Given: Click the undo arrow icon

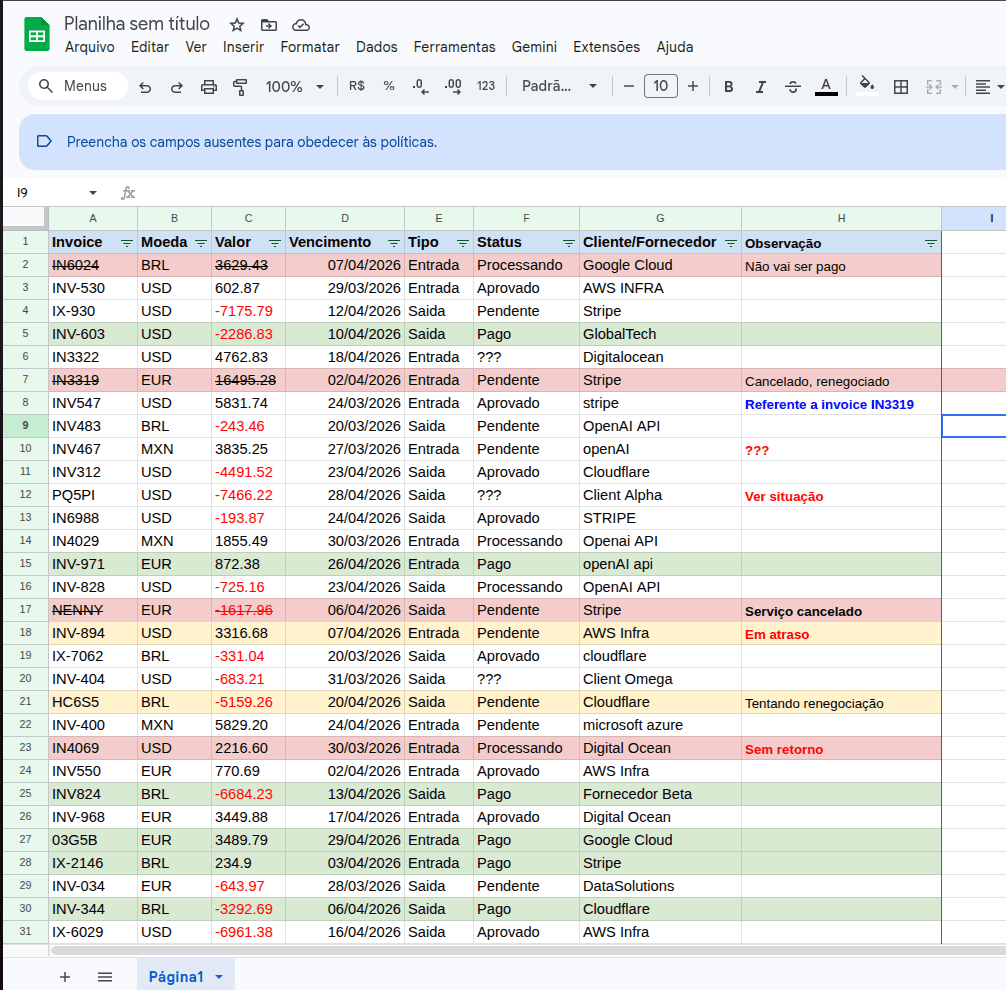Looking at the screenshot, I should [x=145, y=87].
